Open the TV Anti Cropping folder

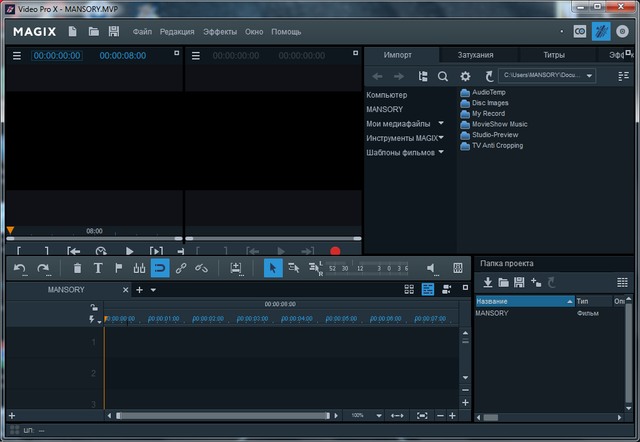pyautogui.click(x=491, y=145)
